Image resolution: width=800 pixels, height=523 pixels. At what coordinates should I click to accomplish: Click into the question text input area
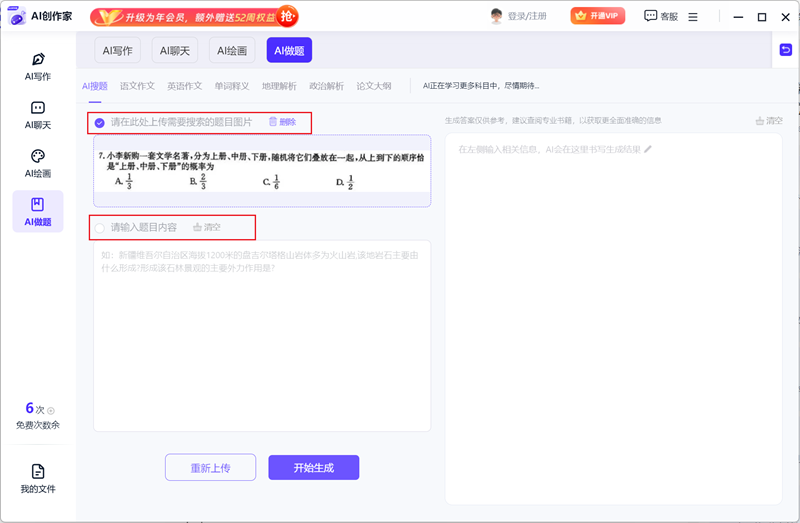click(262, 336)
